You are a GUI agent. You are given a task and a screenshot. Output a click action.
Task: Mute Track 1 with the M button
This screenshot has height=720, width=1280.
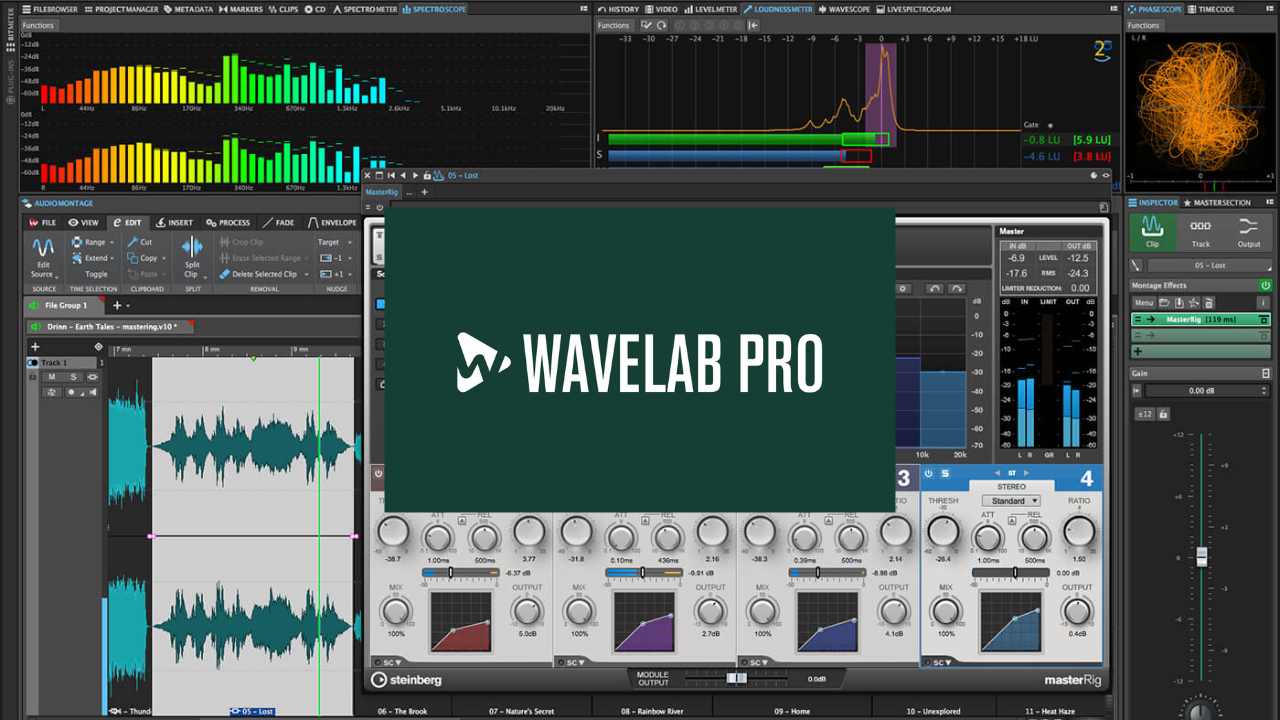coord(52,377)
